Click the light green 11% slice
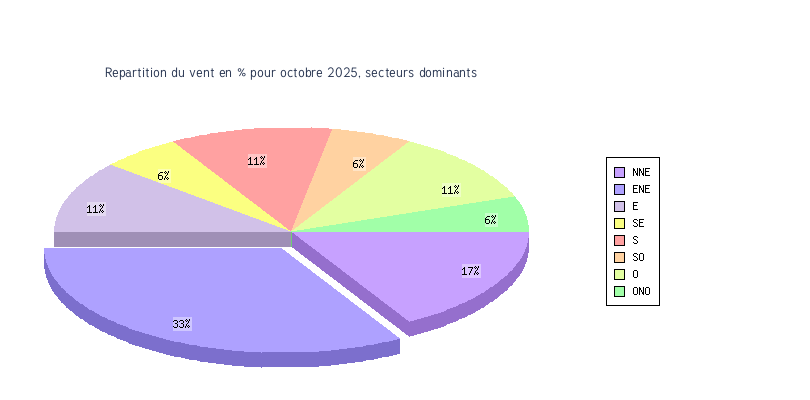The height and width of the screenshot is (400, 810). click(440, 180)
